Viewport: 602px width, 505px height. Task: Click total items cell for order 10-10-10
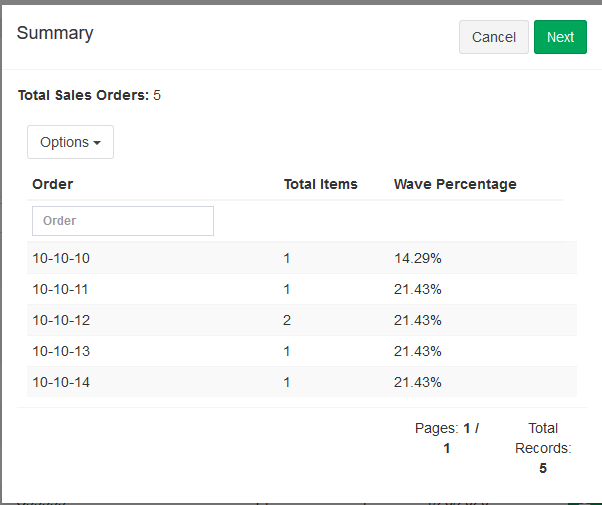click(287, 258)
